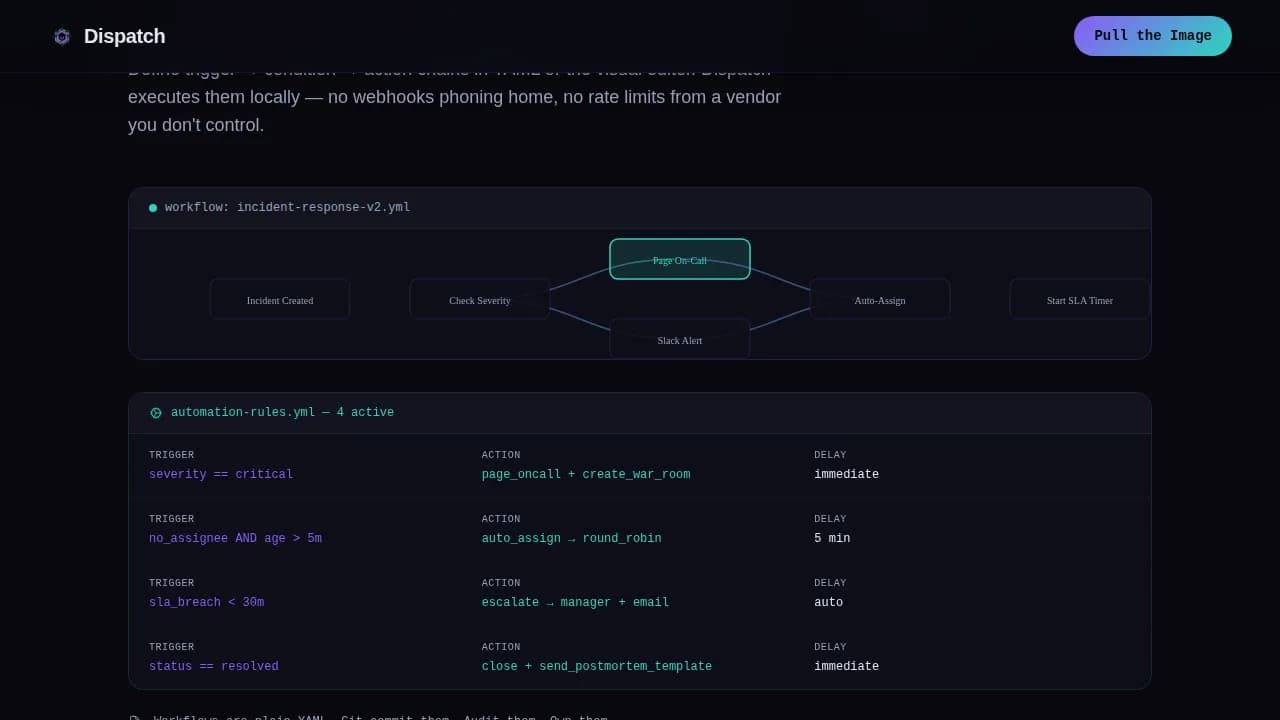This screenshot has height=720, width=1280.
Task: Toggle the sla_breach < 30m rule
Action: click(206, 602)
